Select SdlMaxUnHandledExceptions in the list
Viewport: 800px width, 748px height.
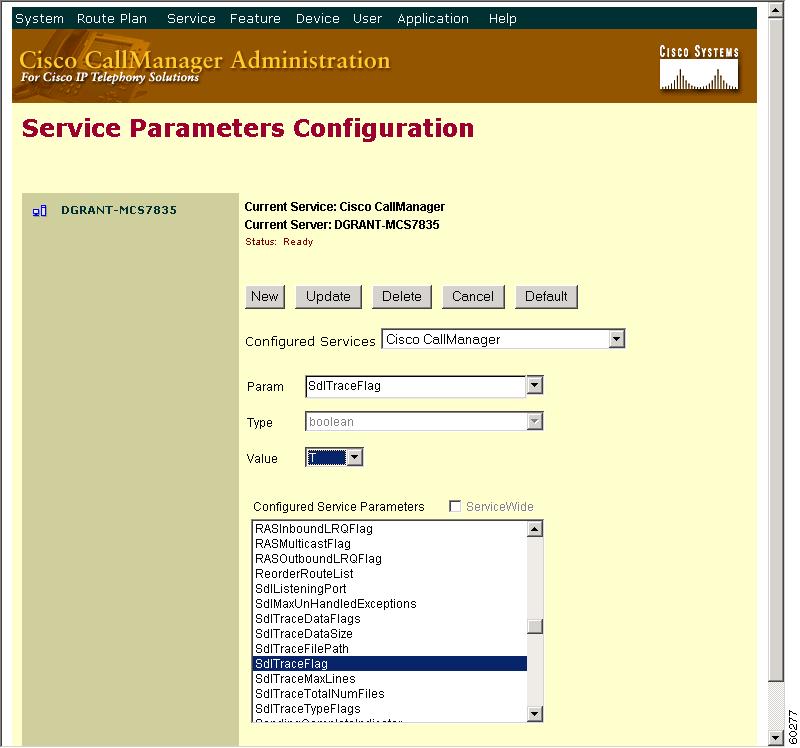[390, 604]
